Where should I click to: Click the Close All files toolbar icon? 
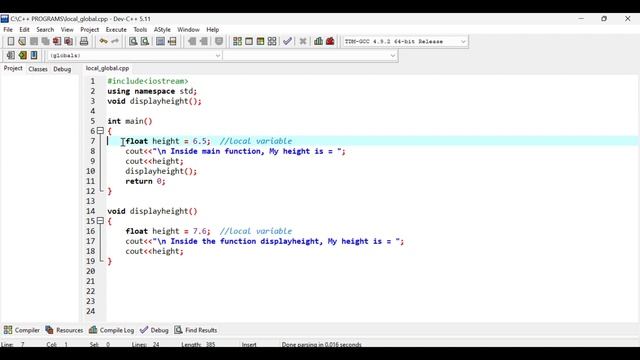[69, 41]
